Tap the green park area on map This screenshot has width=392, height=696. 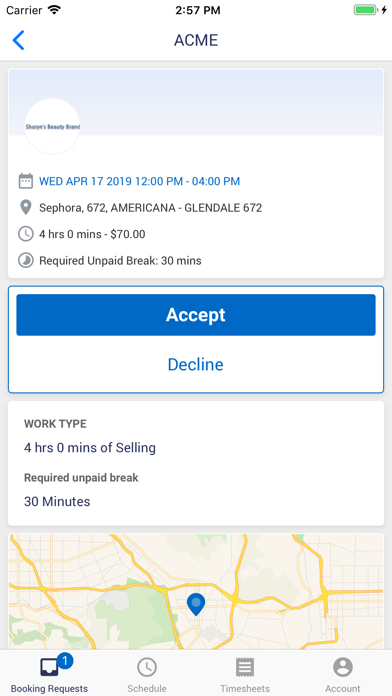tap(133, 608)
